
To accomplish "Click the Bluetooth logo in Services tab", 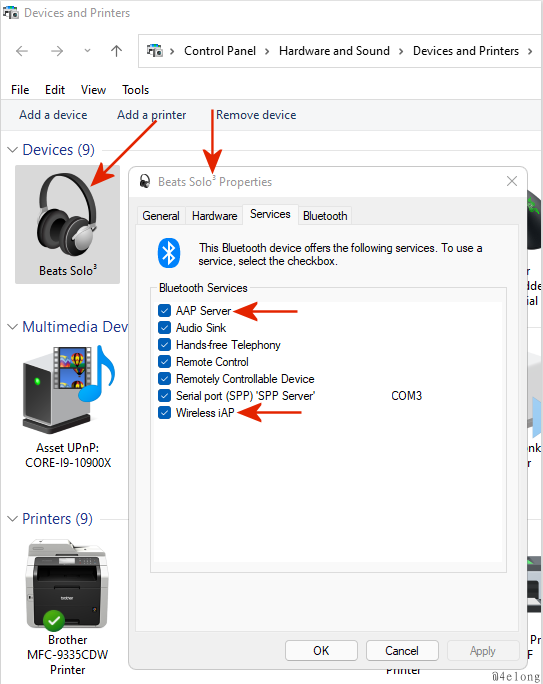I will click(x=169, y=253).
